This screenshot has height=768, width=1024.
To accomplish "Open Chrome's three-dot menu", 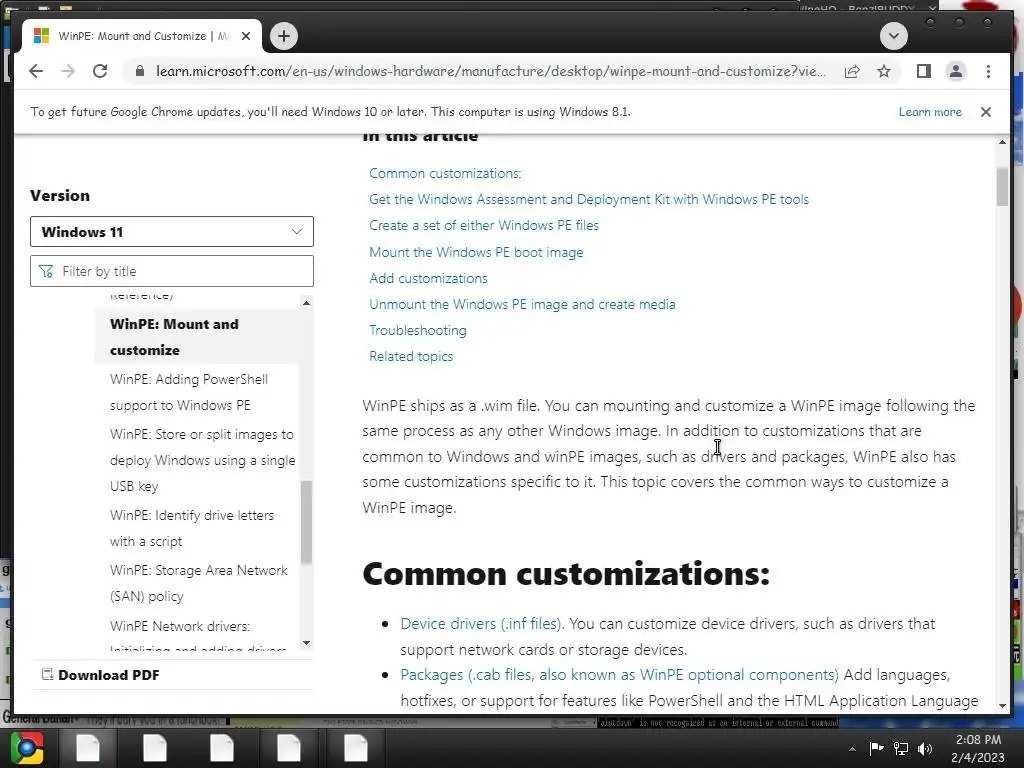I will click(x=988, y=71).
